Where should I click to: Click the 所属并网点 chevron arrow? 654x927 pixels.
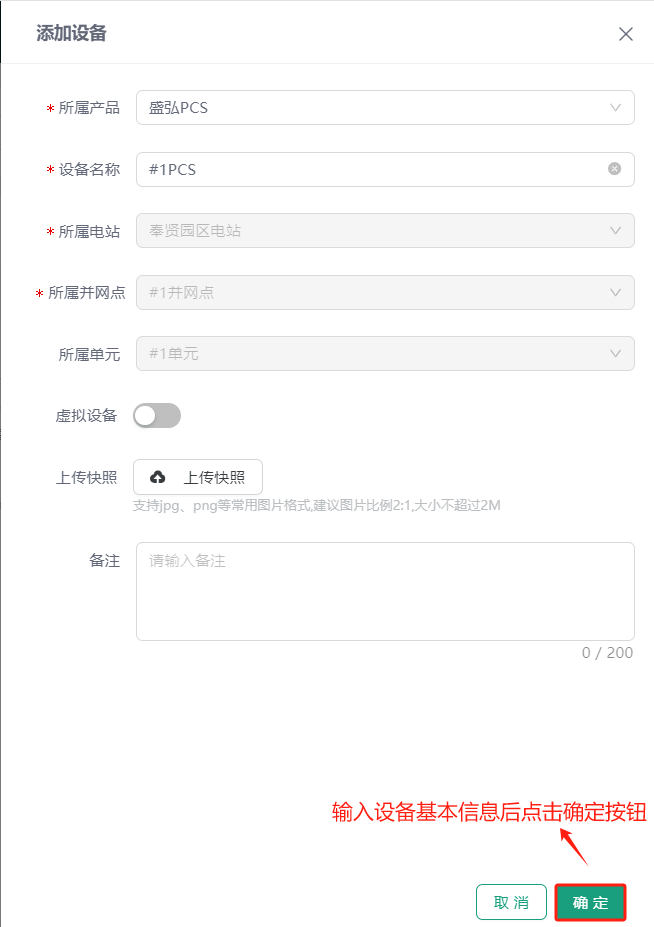tap(615, 292)
